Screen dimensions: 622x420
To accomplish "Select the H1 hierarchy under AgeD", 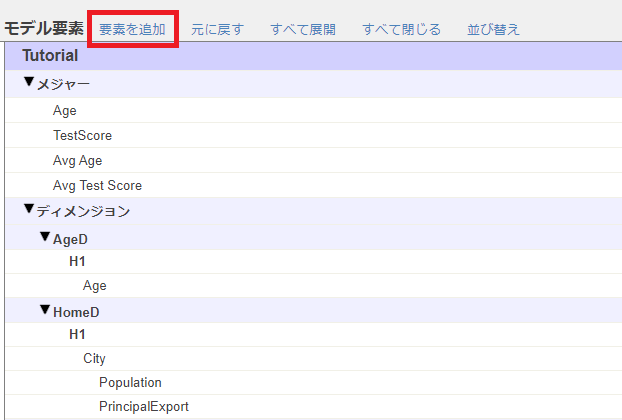I will pos(77,261).
